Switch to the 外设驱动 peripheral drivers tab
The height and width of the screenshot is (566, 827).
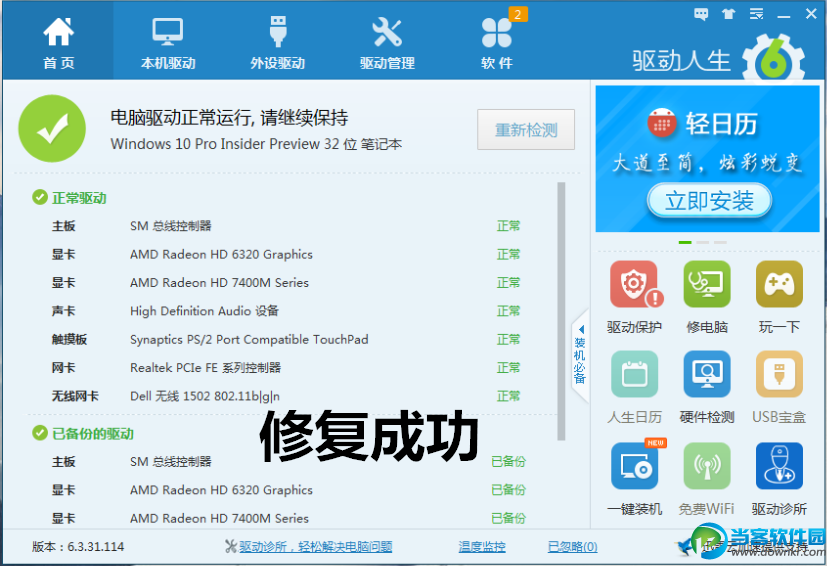click(277, 42)
